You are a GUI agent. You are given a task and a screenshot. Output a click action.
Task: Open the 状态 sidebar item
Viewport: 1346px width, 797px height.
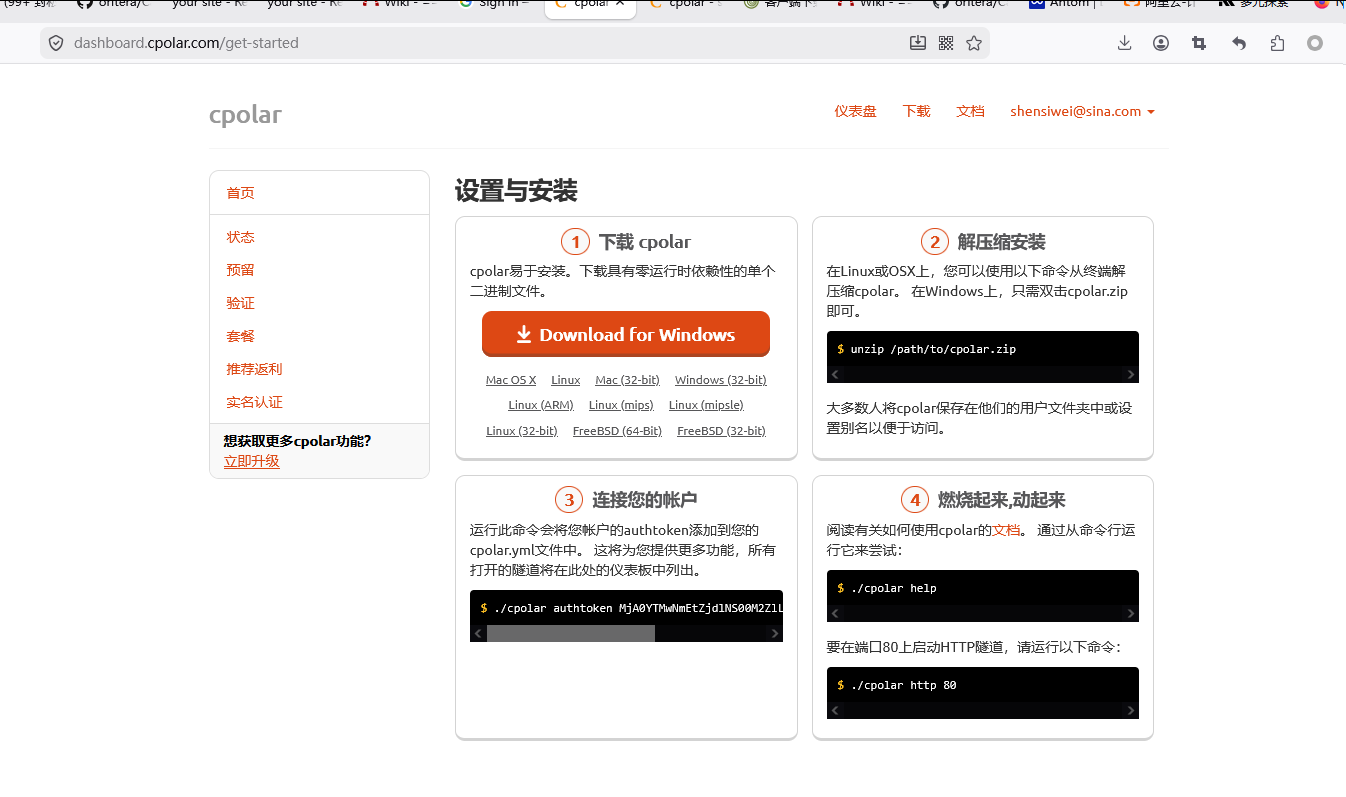pos(240,237)
